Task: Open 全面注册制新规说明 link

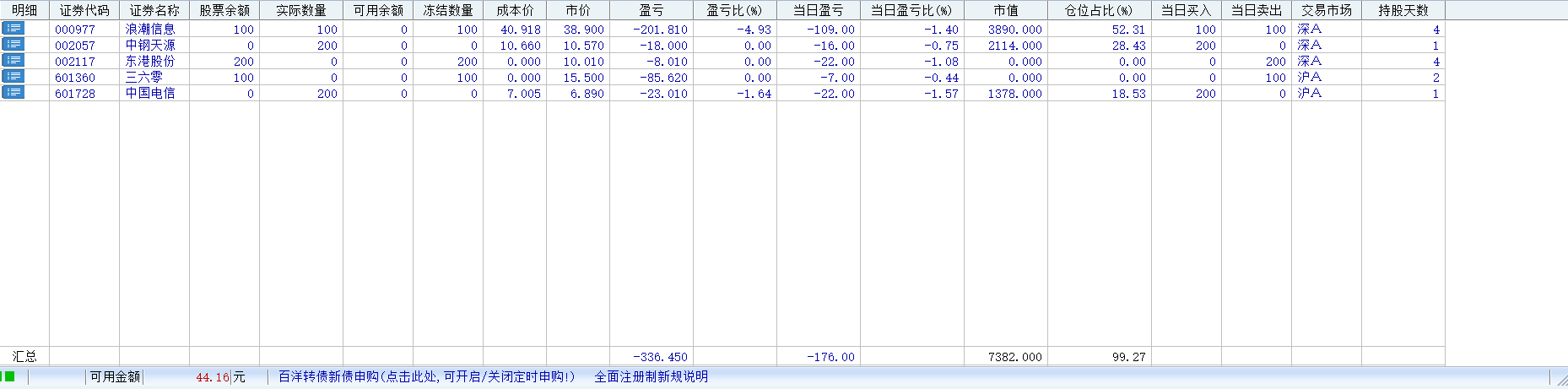Action: click(651, 376)
